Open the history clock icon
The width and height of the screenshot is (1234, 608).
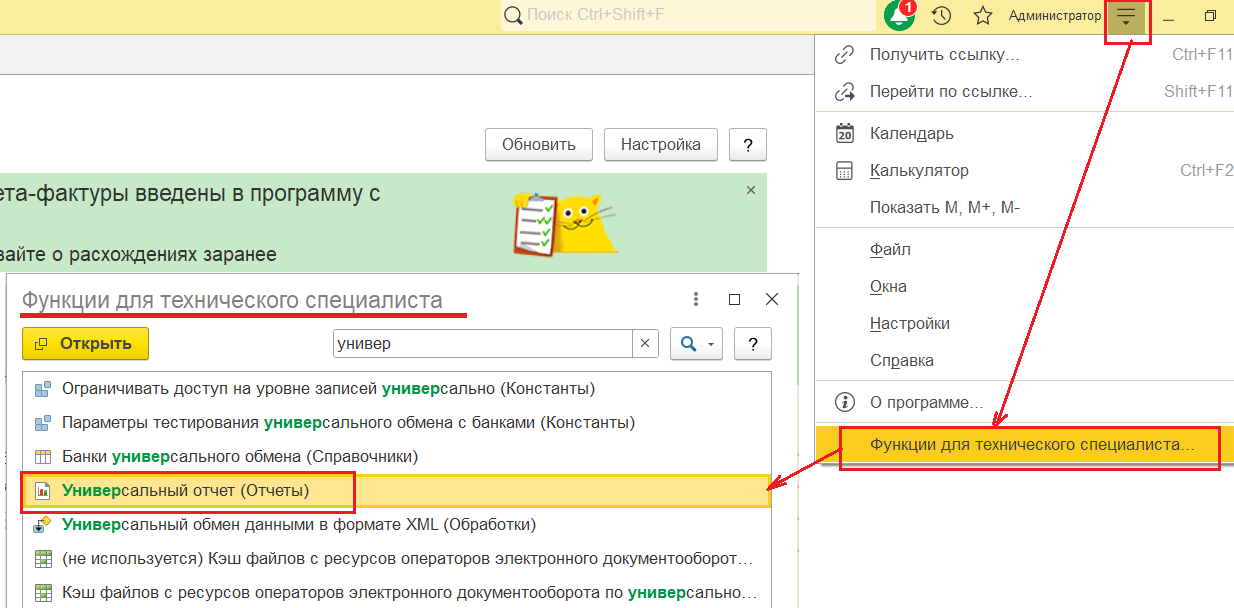(941, 16)
